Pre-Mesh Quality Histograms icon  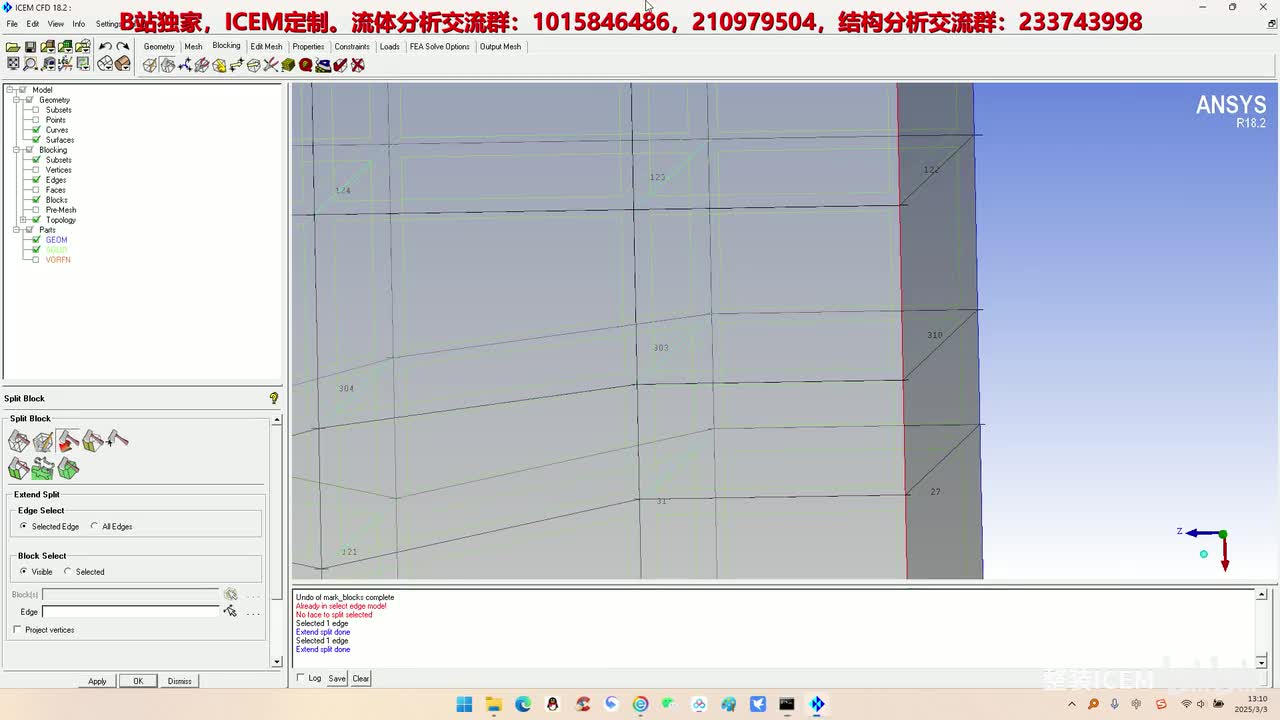click(x=306, y=65)
